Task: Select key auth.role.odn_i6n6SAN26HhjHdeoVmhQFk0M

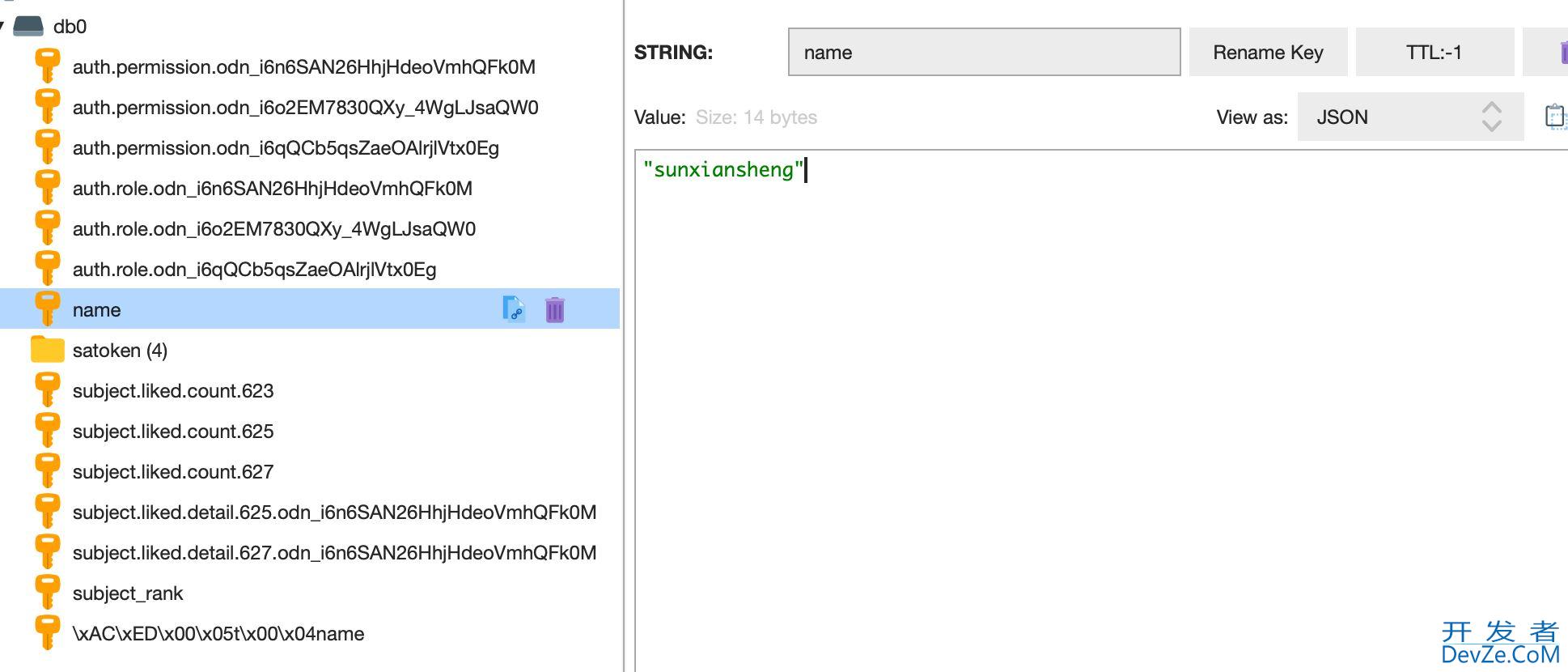Action: [x=273, y=189]
